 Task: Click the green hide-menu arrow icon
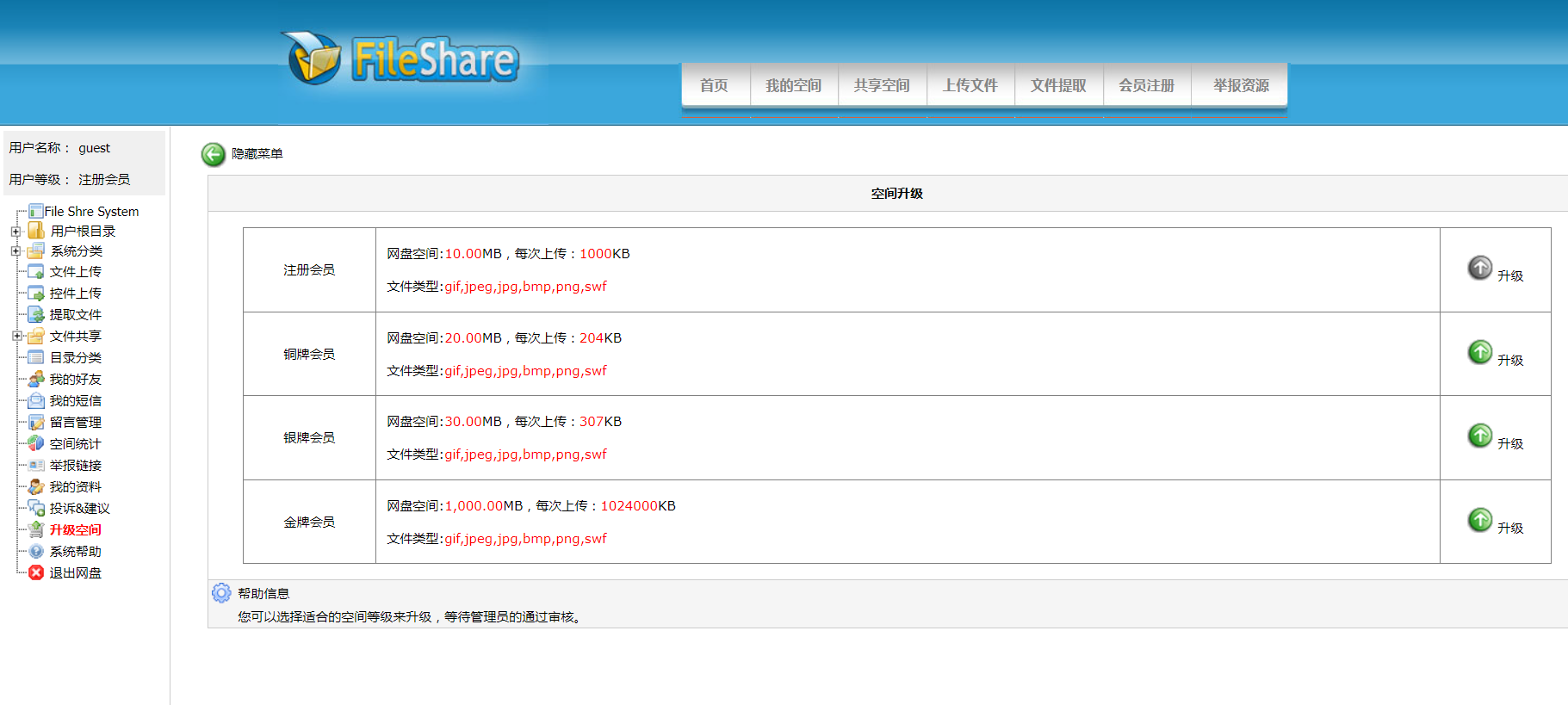point(213,154)
